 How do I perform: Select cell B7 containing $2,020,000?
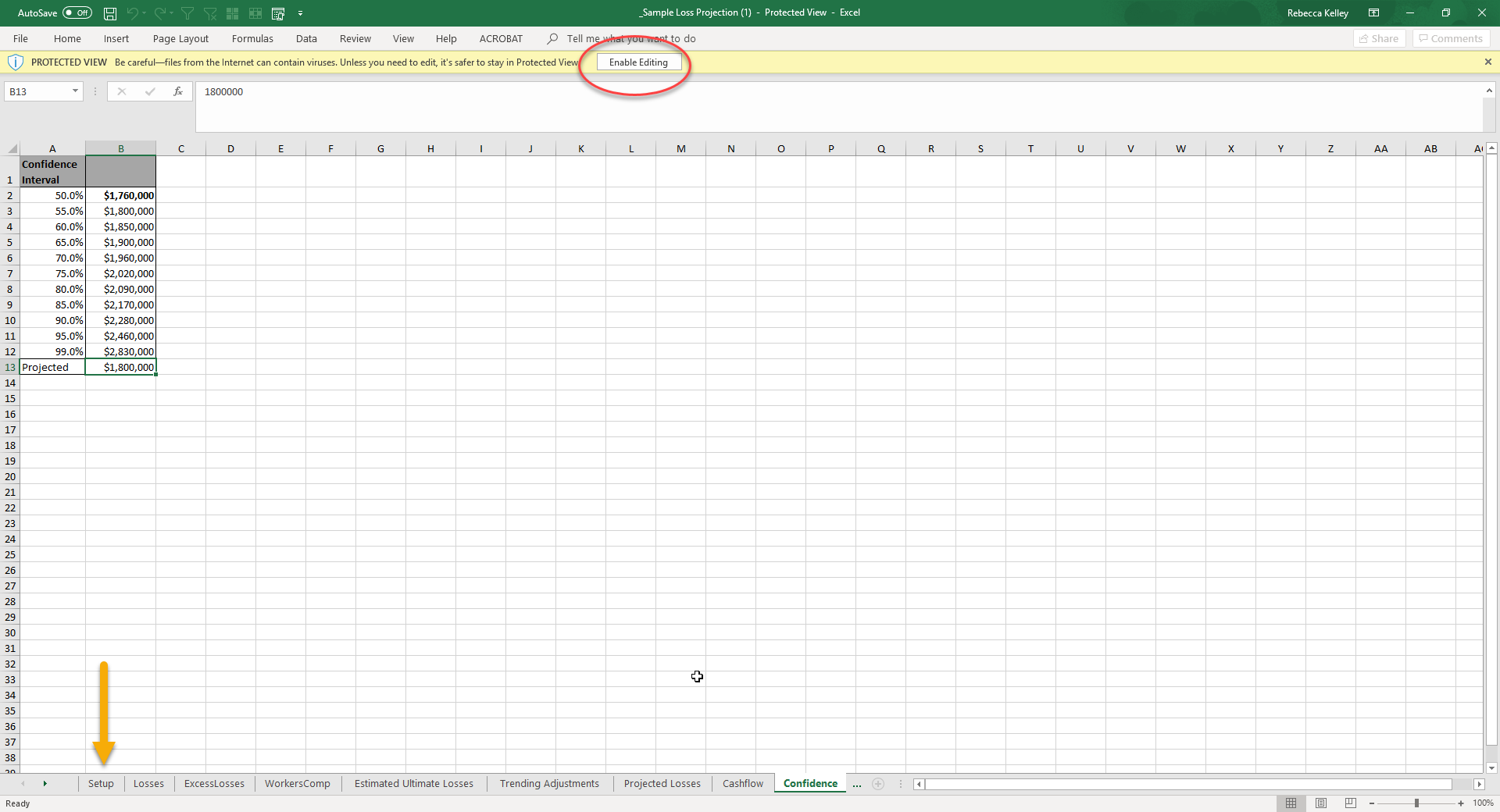121,273
